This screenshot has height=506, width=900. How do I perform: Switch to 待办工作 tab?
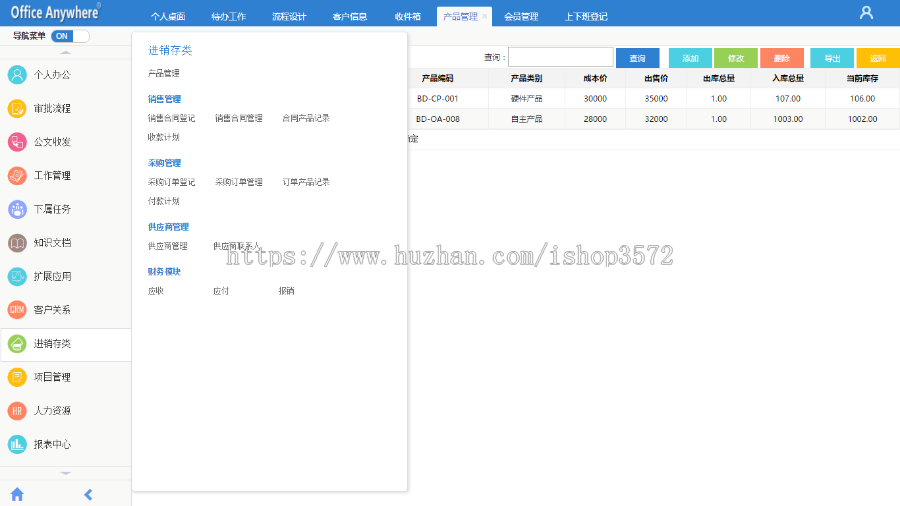click(228, 17)
